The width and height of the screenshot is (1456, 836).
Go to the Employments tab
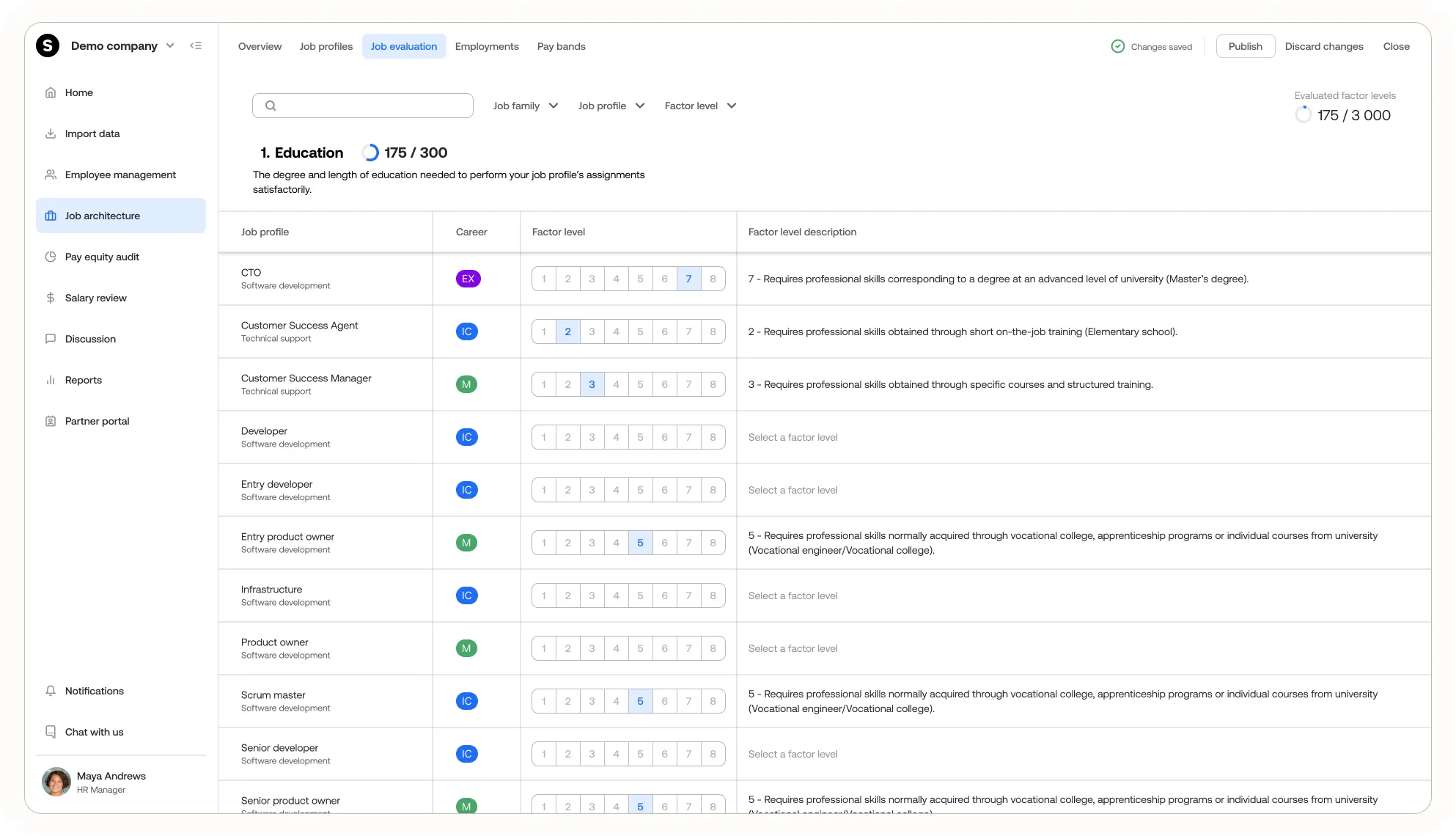[x=487, y=46]
